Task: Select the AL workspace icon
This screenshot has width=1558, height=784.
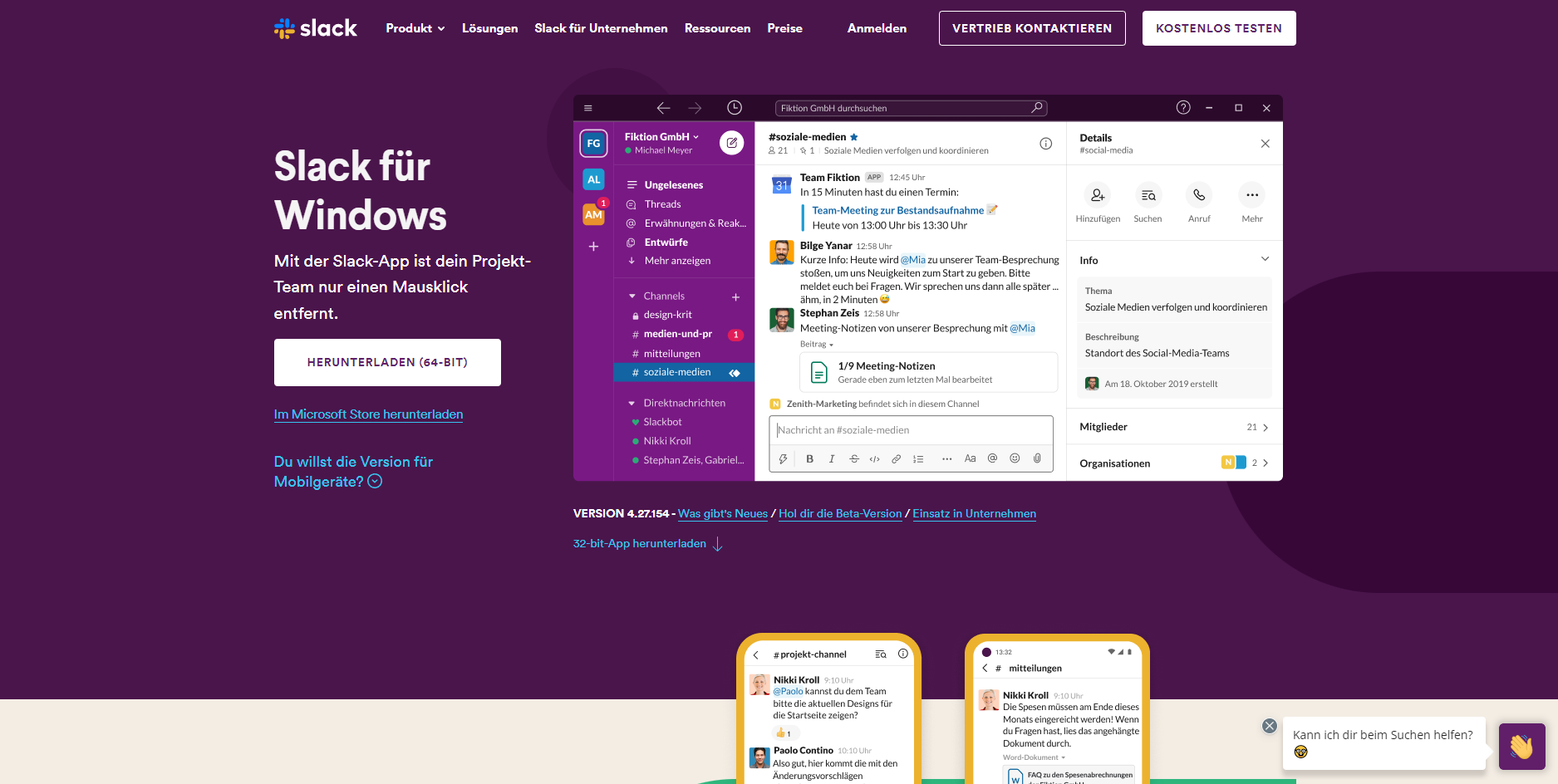Action: click(593, 179)
